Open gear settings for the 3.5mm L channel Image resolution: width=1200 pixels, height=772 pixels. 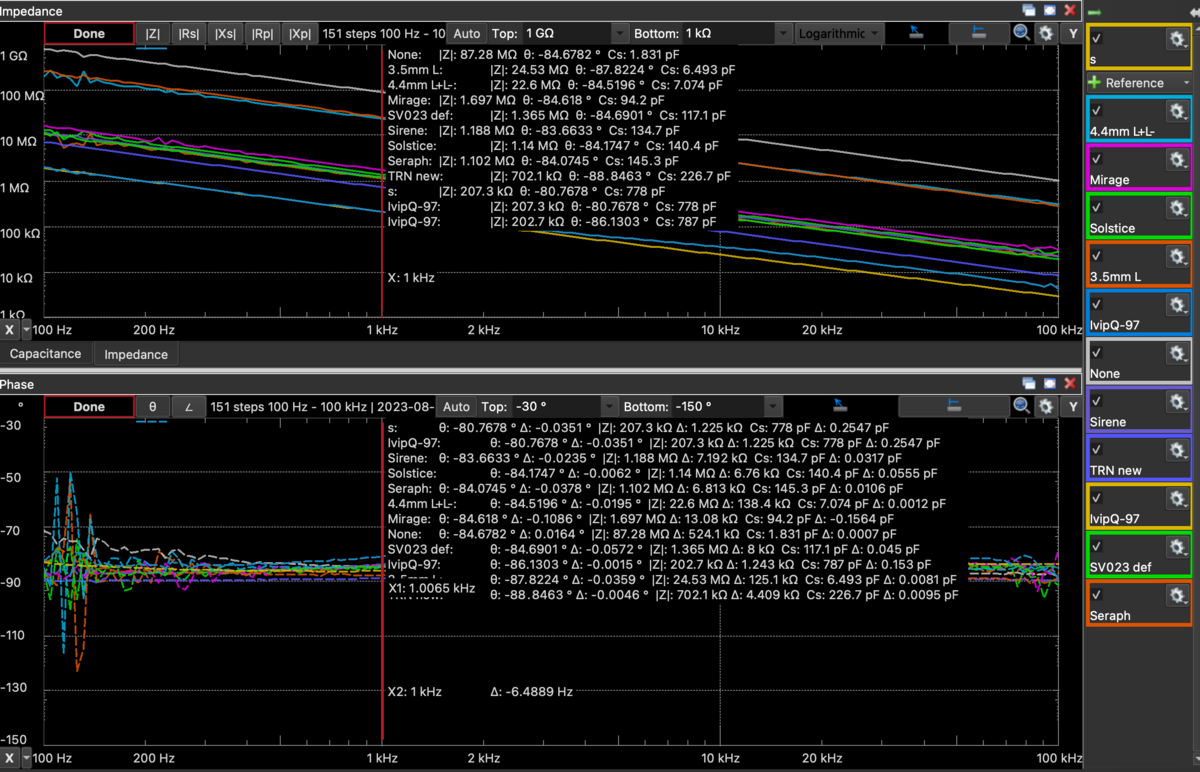[x=1177, y=257]
